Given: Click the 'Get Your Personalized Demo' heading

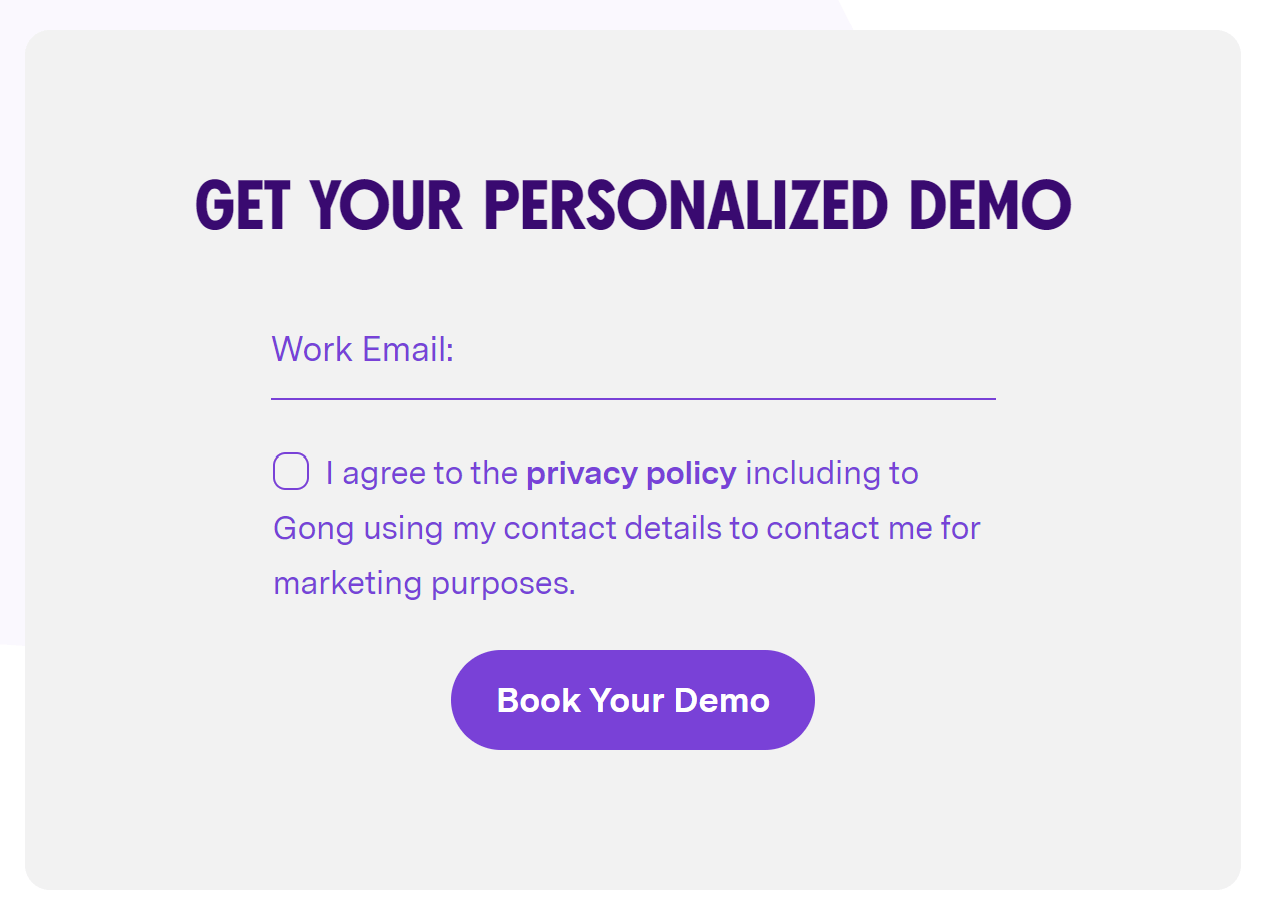Looking at the screenshot, I should [x=633, y=205].
